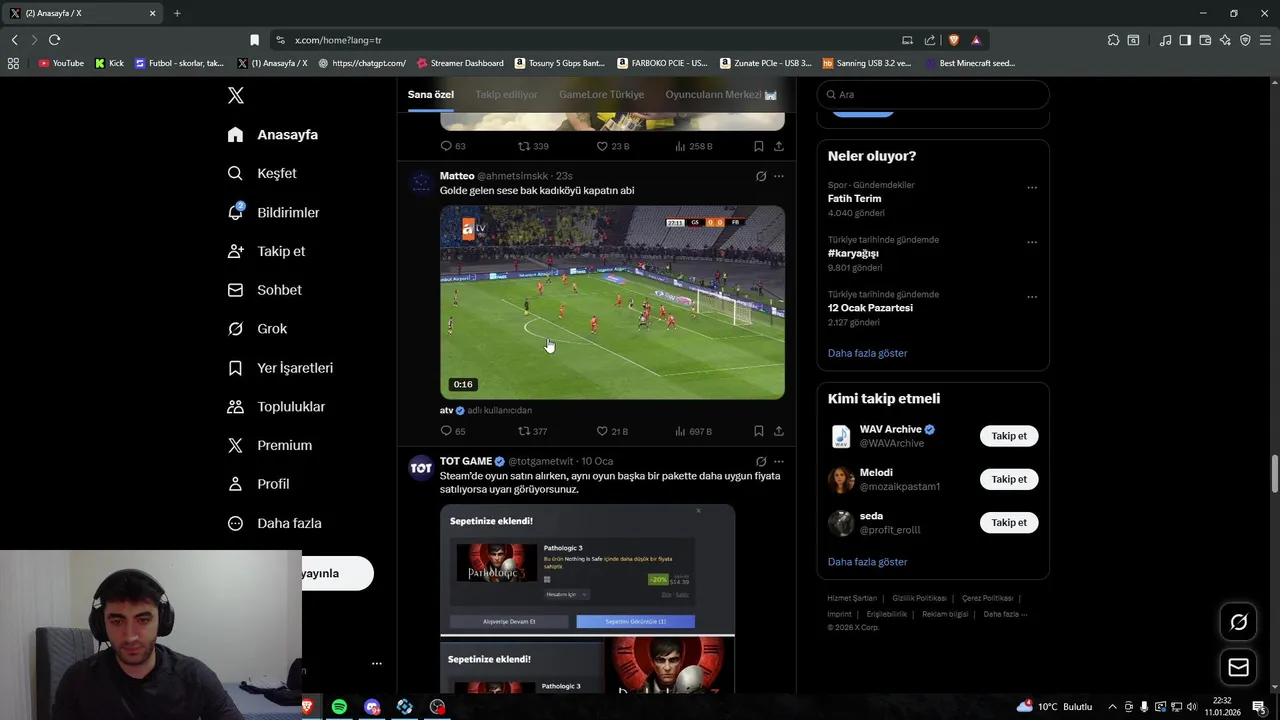The width and height of the screenshot is (1280, 720).
Task: Switch to the Sana özel tab
Action: [x=431, y=94]
